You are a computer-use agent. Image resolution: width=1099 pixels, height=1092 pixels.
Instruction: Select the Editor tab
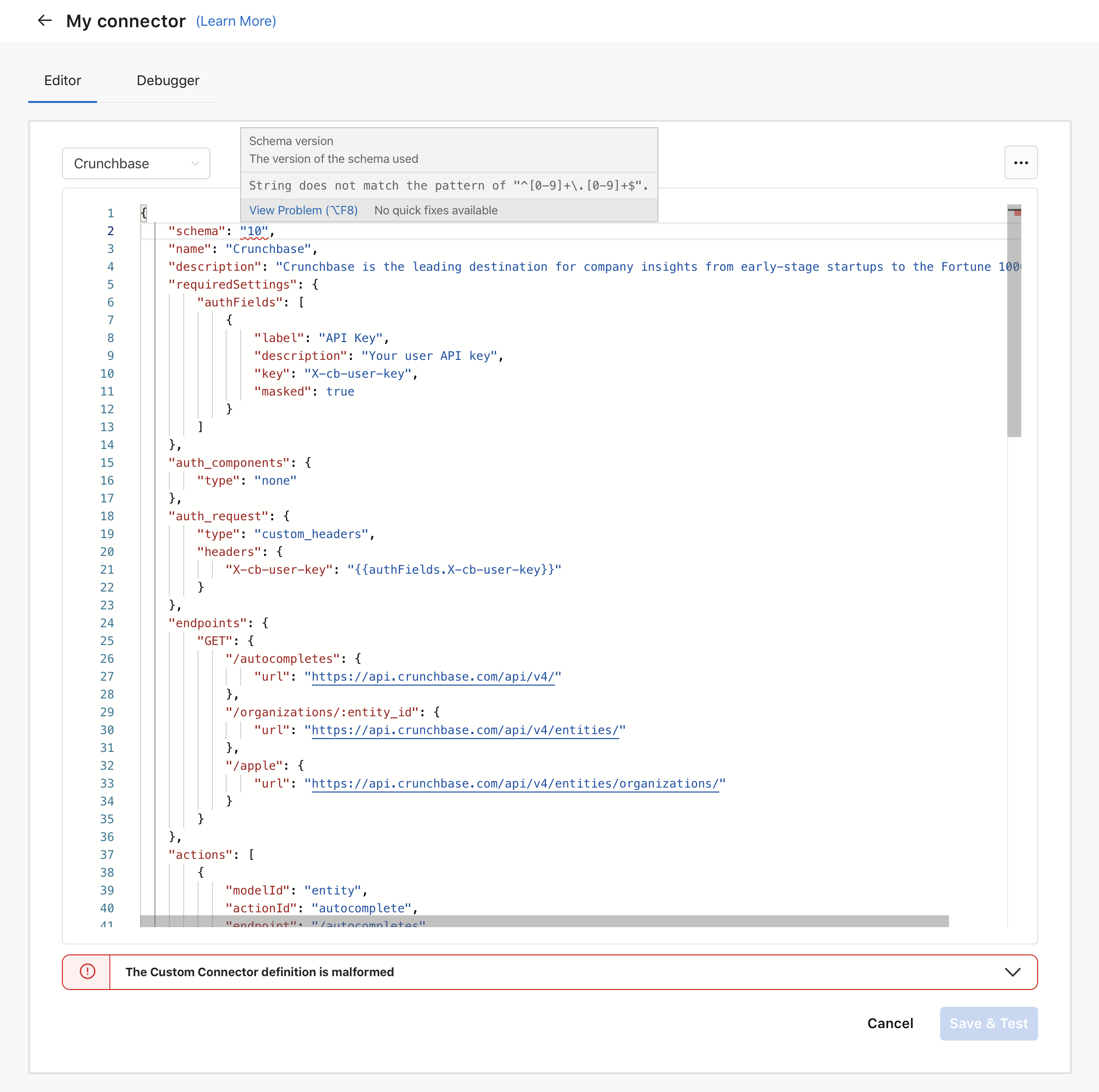62,80
